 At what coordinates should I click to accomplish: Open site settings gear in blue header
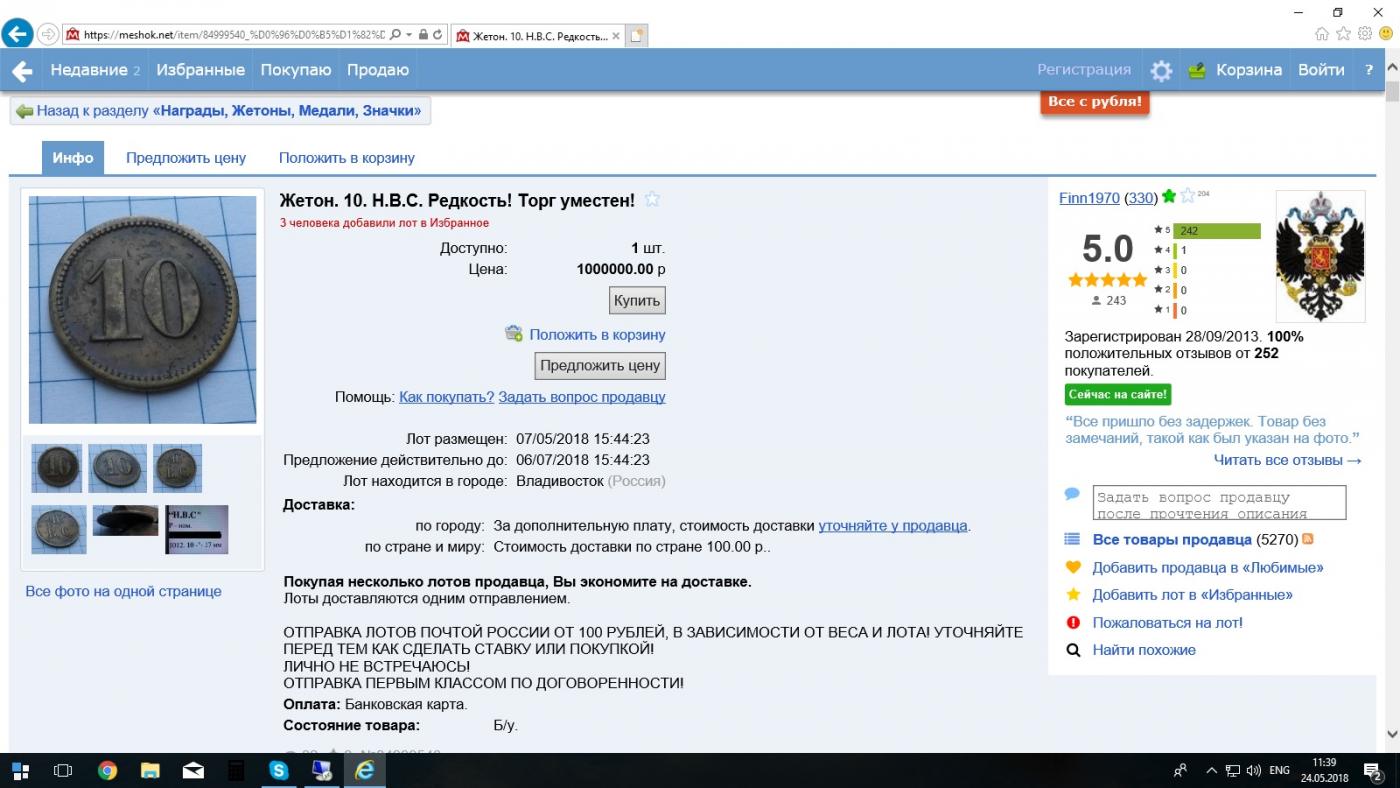[1161, 71]
